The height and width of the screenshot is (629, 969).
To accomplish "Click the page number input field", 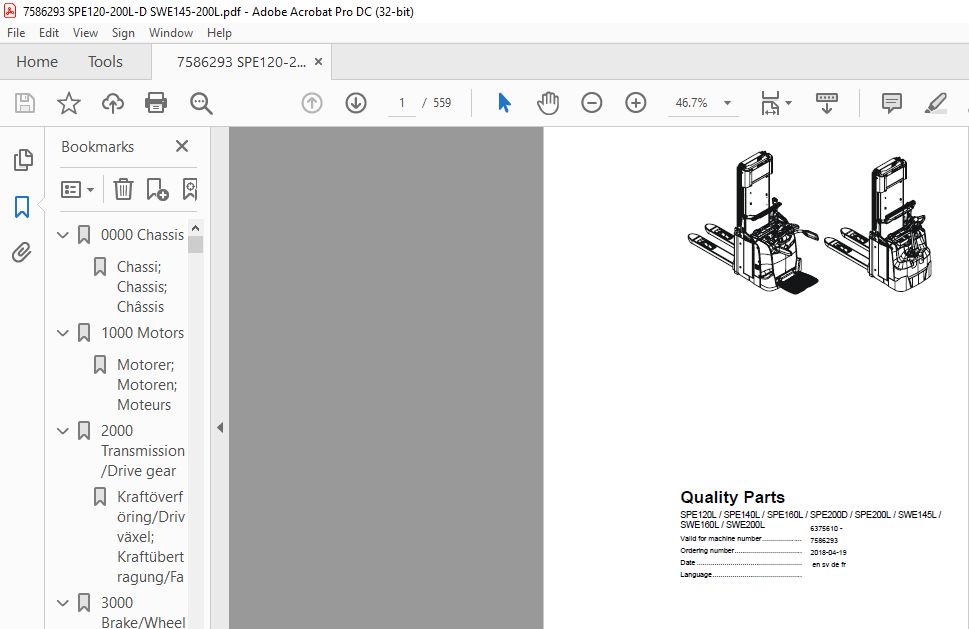I will click(402, 103).
